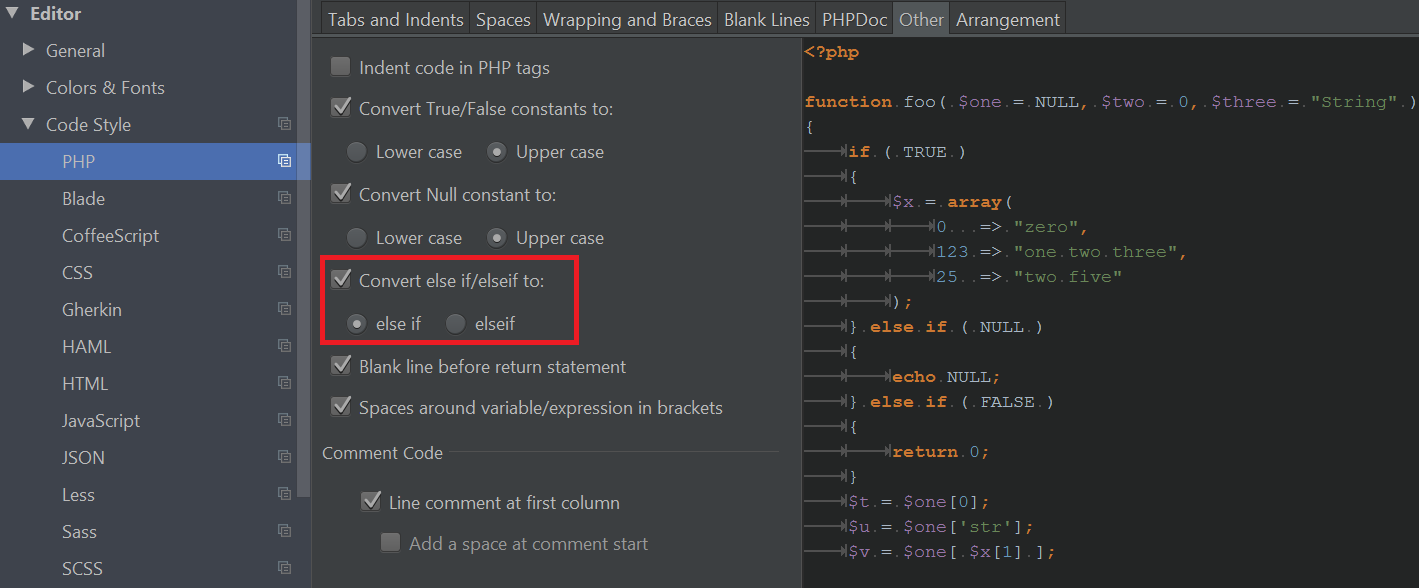Viewport: 1419px width, 588px height.
Task: Click the copy icon next to CSS
Action: coord(285,272)
